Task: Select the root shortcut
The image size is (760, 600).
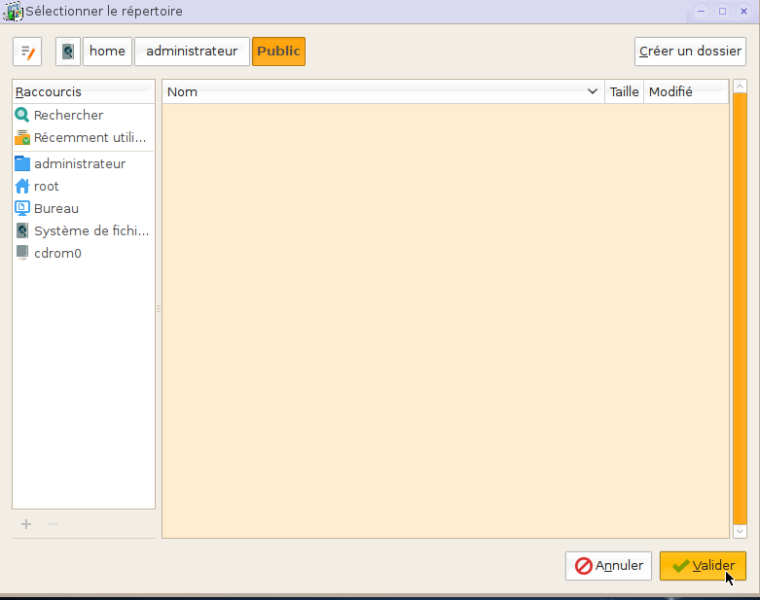Action: [x=83, y=186]
